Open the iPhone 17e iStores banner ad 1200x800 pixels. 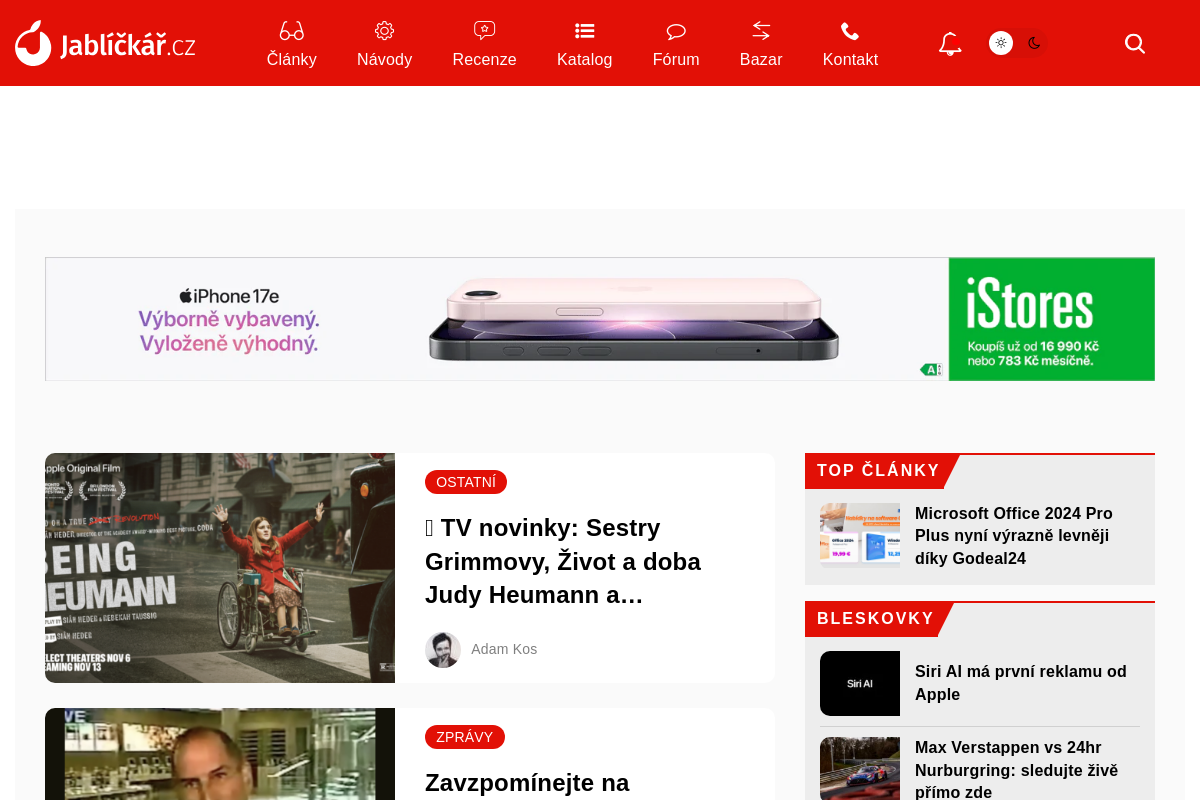(600, 319)
